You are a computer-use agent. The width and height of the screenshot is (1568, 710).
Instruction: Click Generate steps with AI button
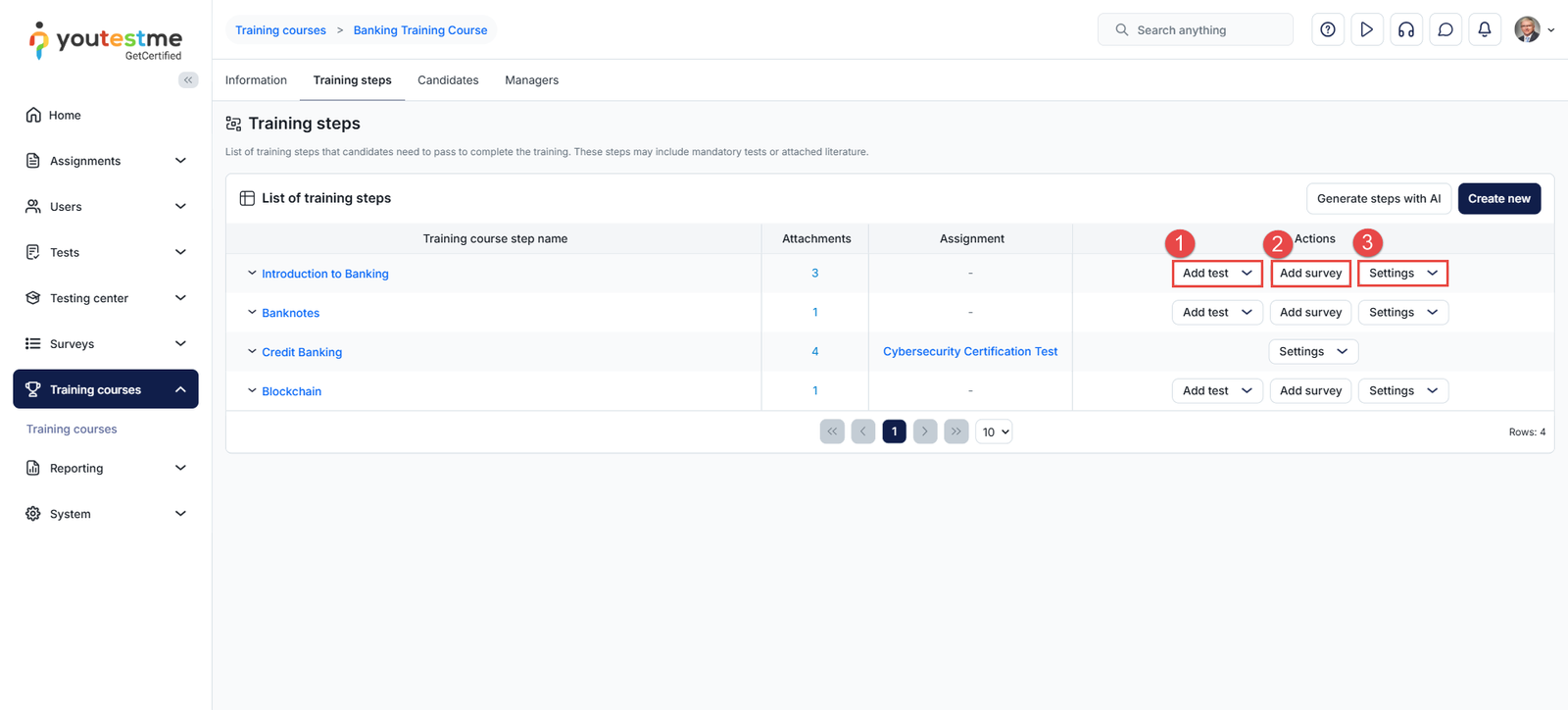tap(1378, 199)
